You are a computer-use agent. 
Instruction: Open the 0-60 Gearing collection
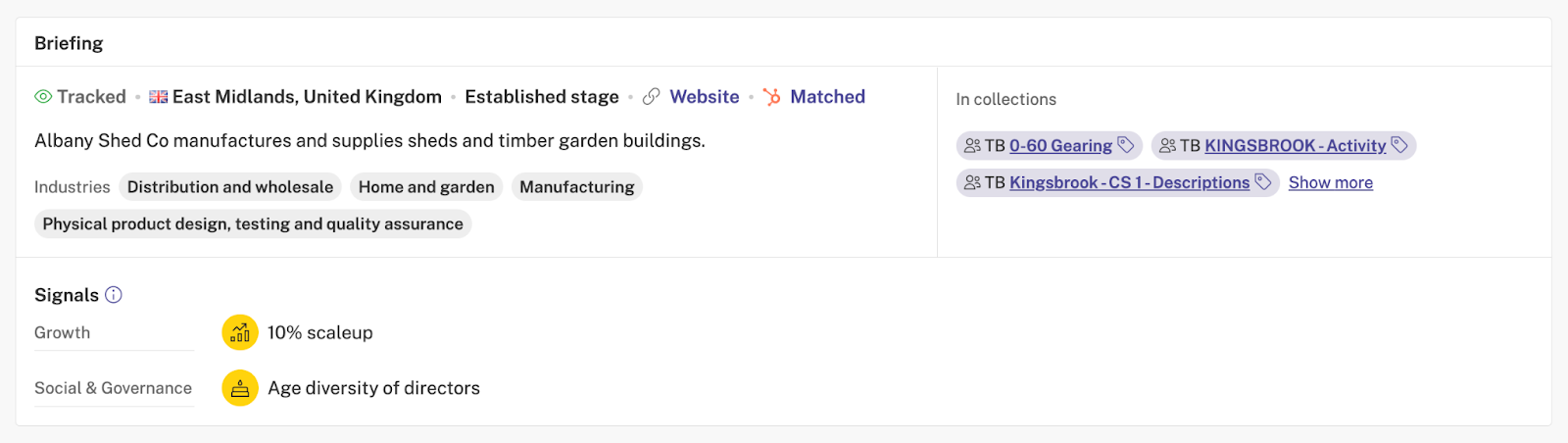(x=1060, y=146)
